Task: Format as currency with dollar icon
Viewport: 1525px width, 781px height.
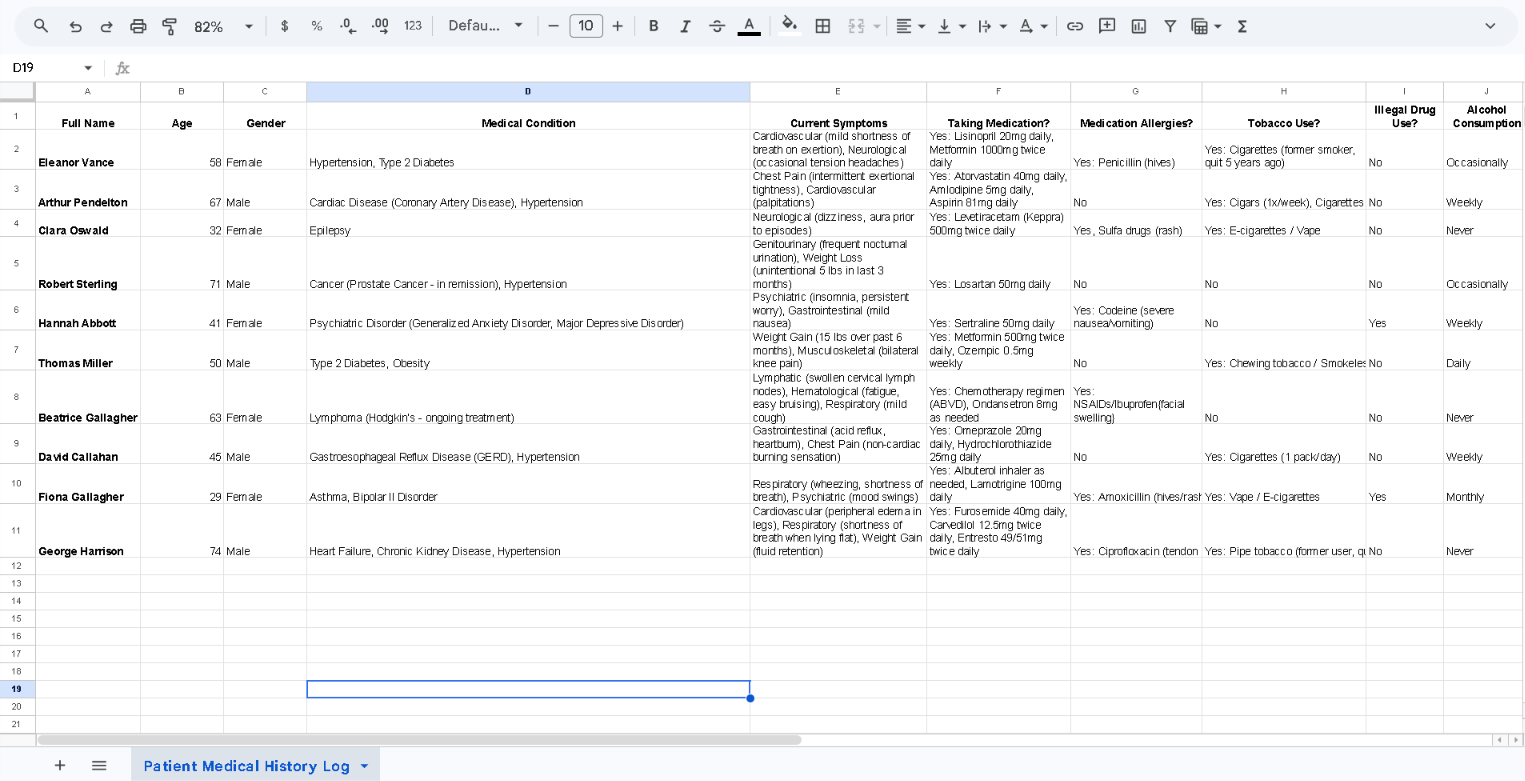Action: tap(285, 26)
